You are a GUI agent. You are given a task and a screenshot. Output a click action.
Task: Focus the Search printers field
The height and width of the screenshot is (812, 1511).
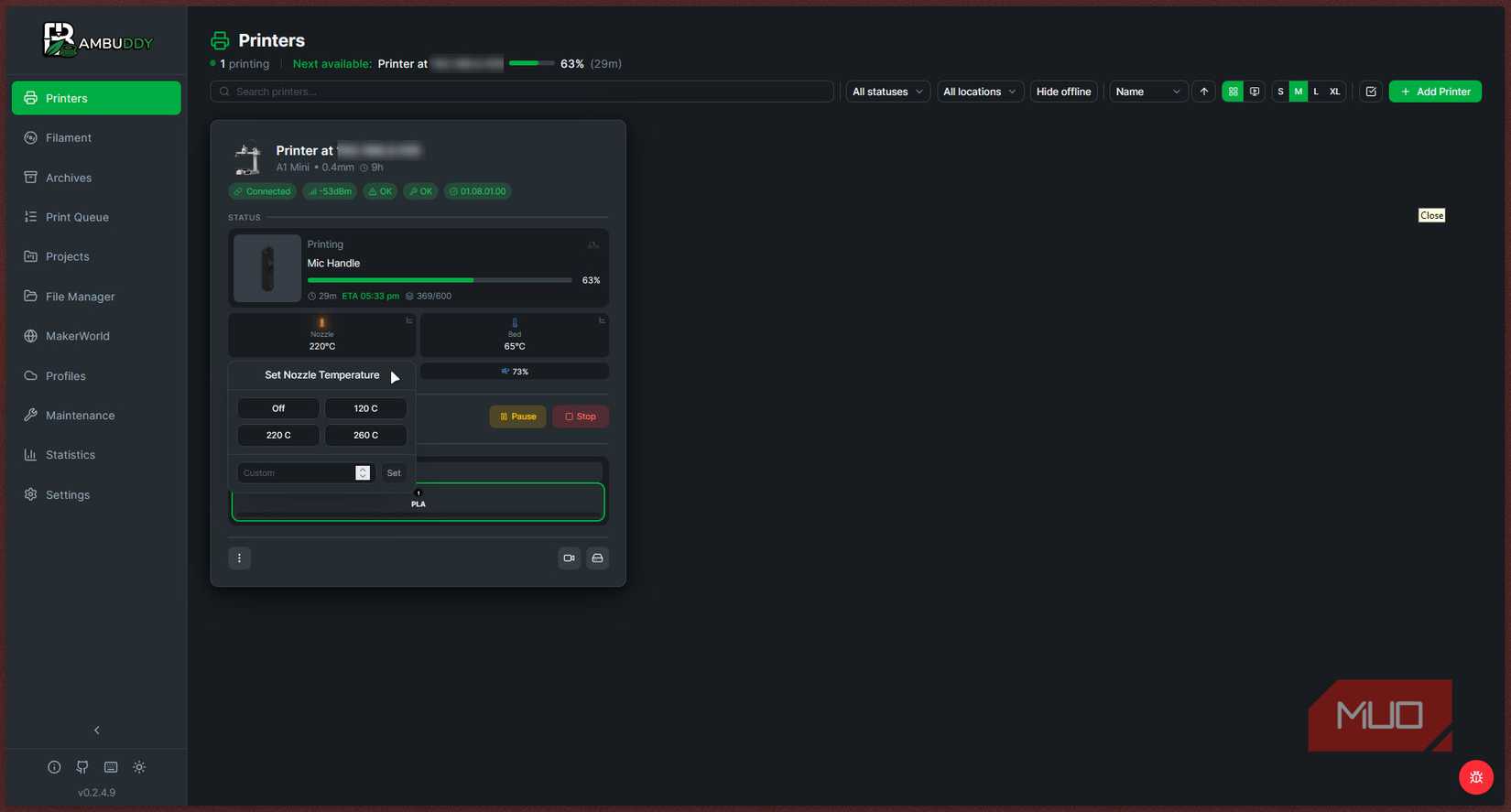pyautogui.click(x=522, y=92)
